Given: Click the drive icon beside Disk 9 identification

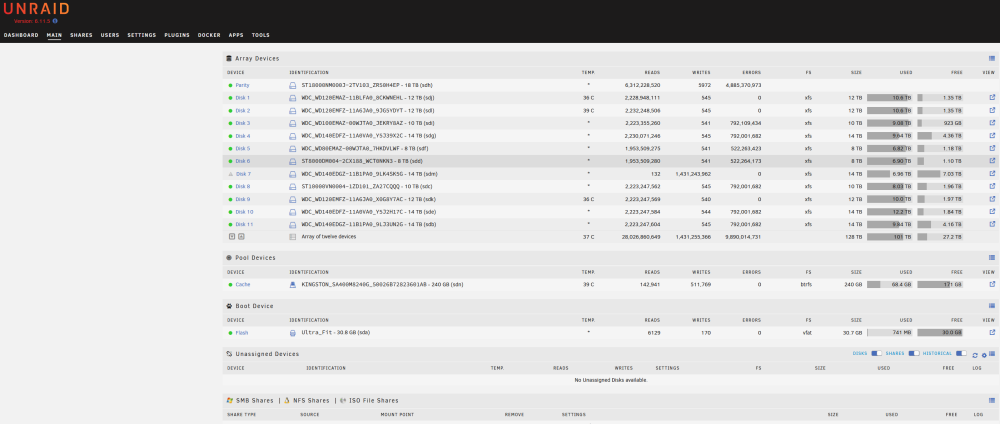Looking at the screenshot, I should pyautogui.click(x=293, y=199).
